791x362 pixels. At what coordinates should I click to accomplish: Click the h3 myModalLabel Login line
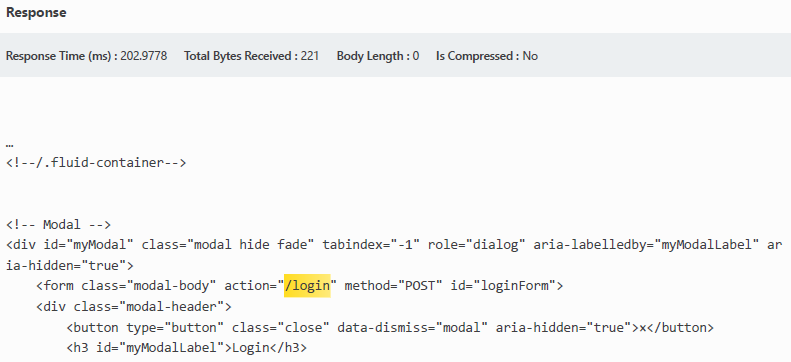tap(187, 348)
